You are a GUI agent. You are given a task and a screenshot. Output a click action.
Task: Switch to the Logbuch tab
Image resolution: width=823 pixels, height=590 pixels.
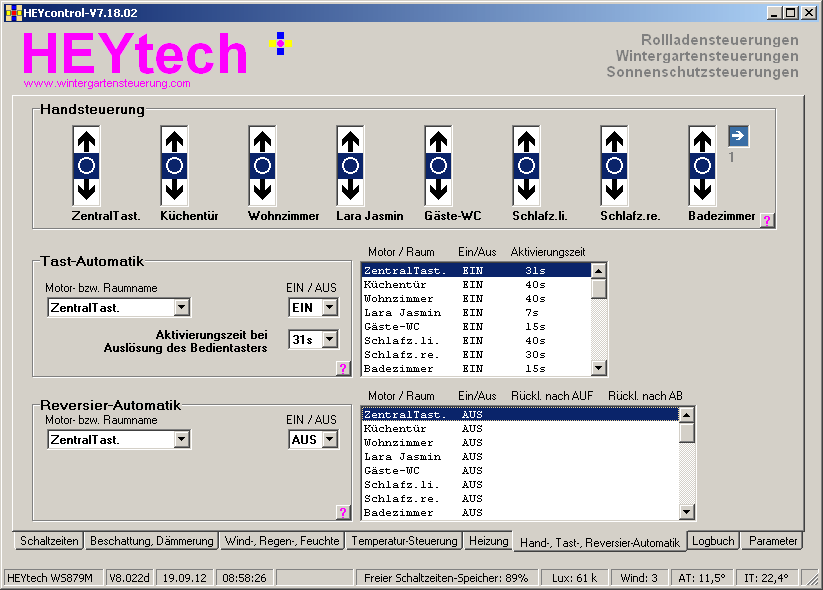(713, 541)
